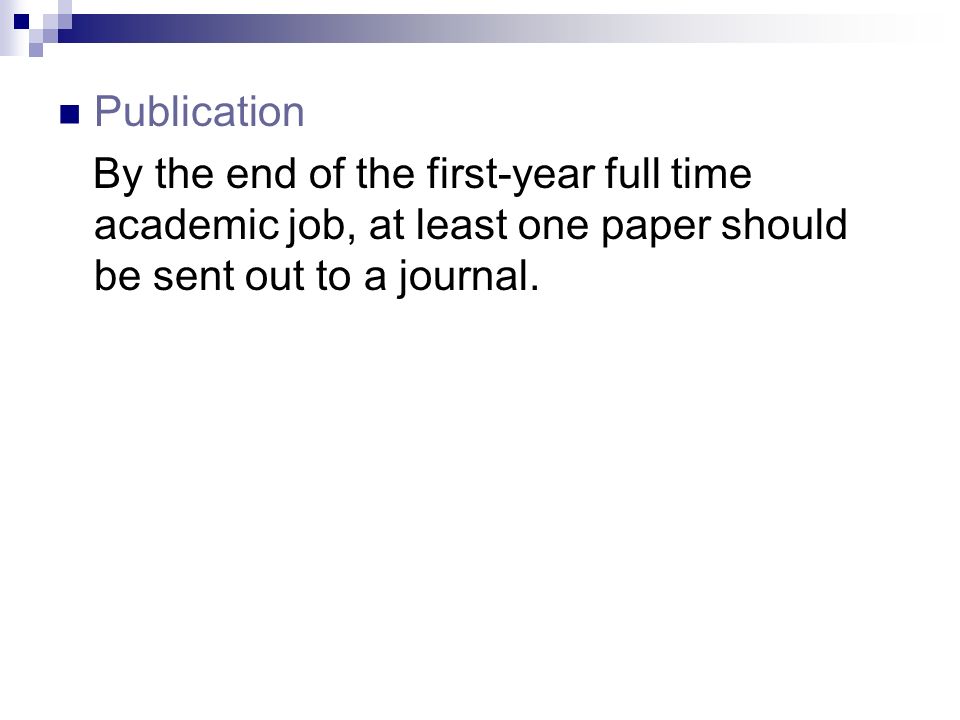Click the word "out" on the third line
The height and width of the screenshot is (720, 960).
(x=274, y=276)
